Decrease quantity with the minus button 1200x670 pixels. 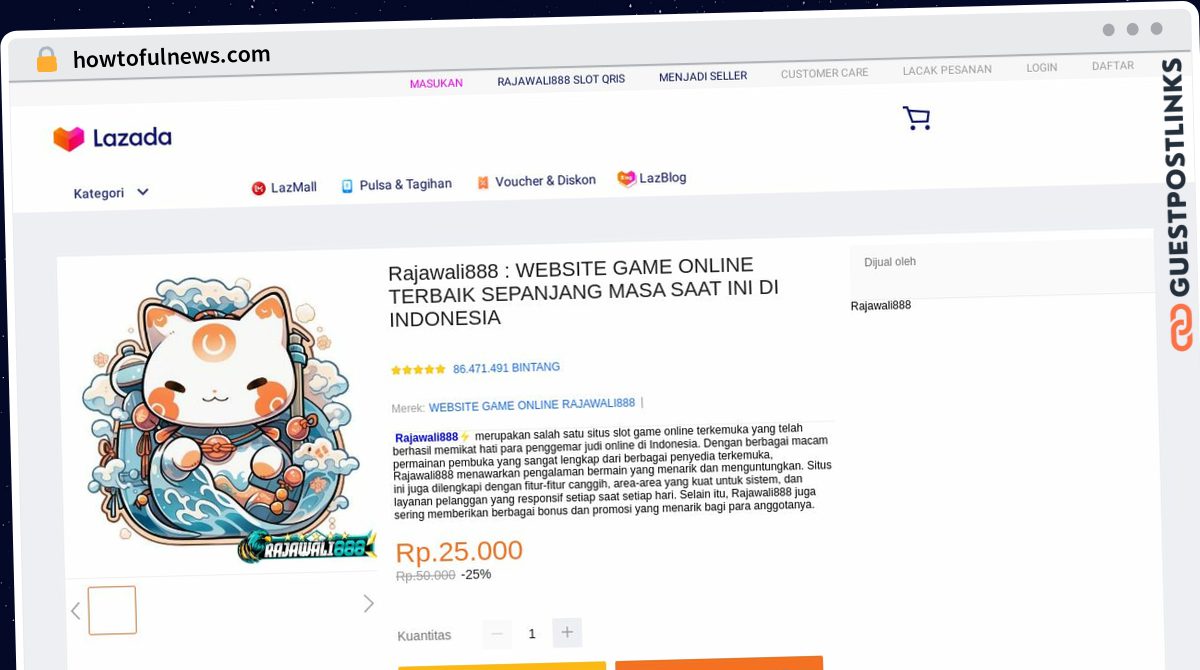(x=497, y=634)
